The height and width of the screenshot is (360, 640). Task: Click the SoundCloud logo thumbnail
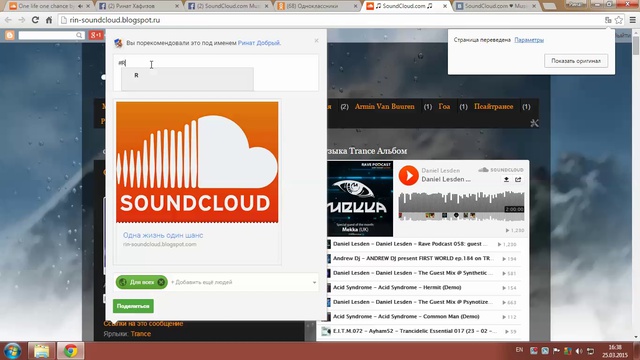(x=197, y=162)
